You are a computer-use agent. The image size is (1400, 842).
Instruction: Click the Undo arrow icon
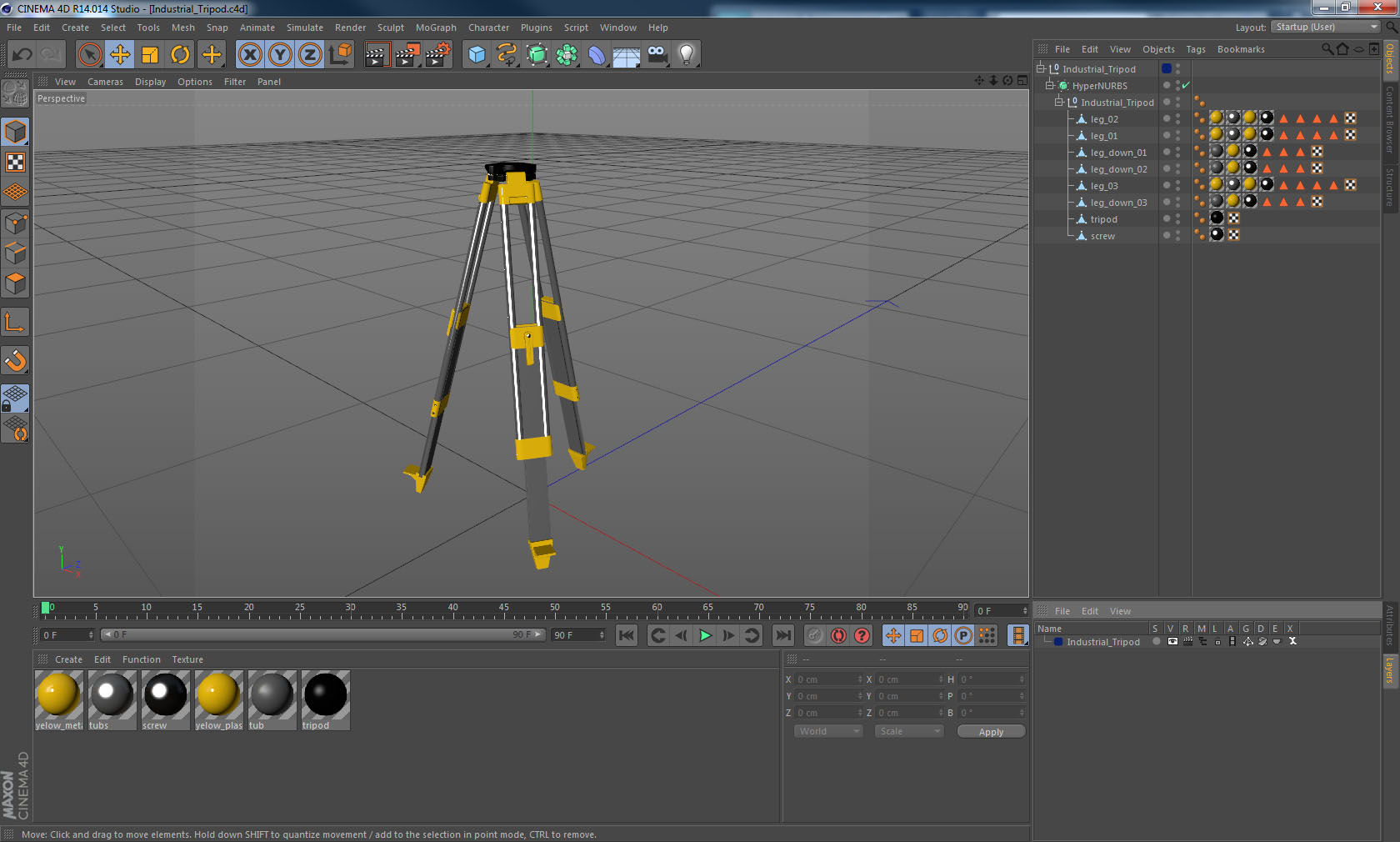pyautogui.click(x=22, y=55)
